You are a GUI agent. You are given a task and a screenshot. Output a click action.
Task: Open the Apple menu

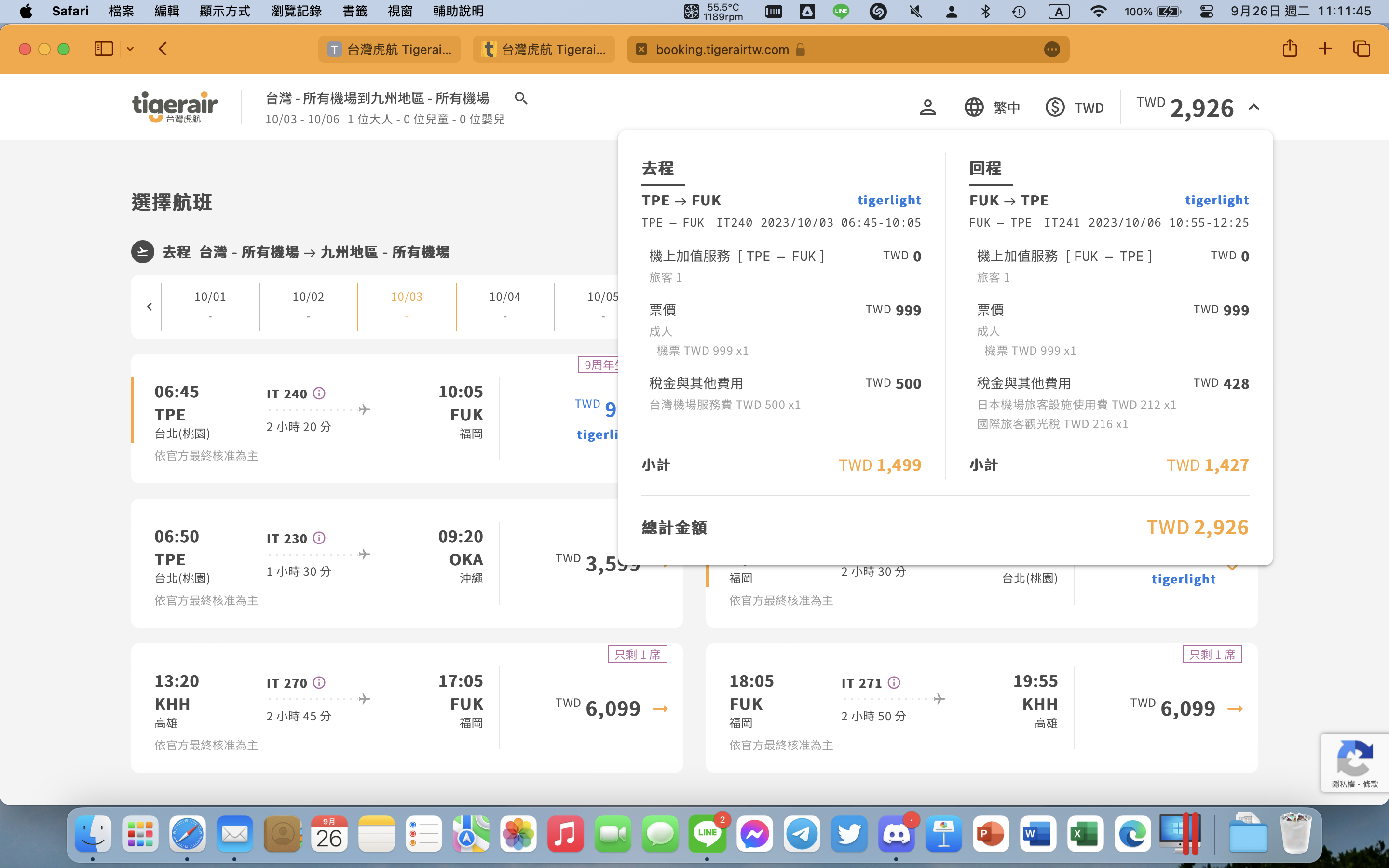click(26, 11)
